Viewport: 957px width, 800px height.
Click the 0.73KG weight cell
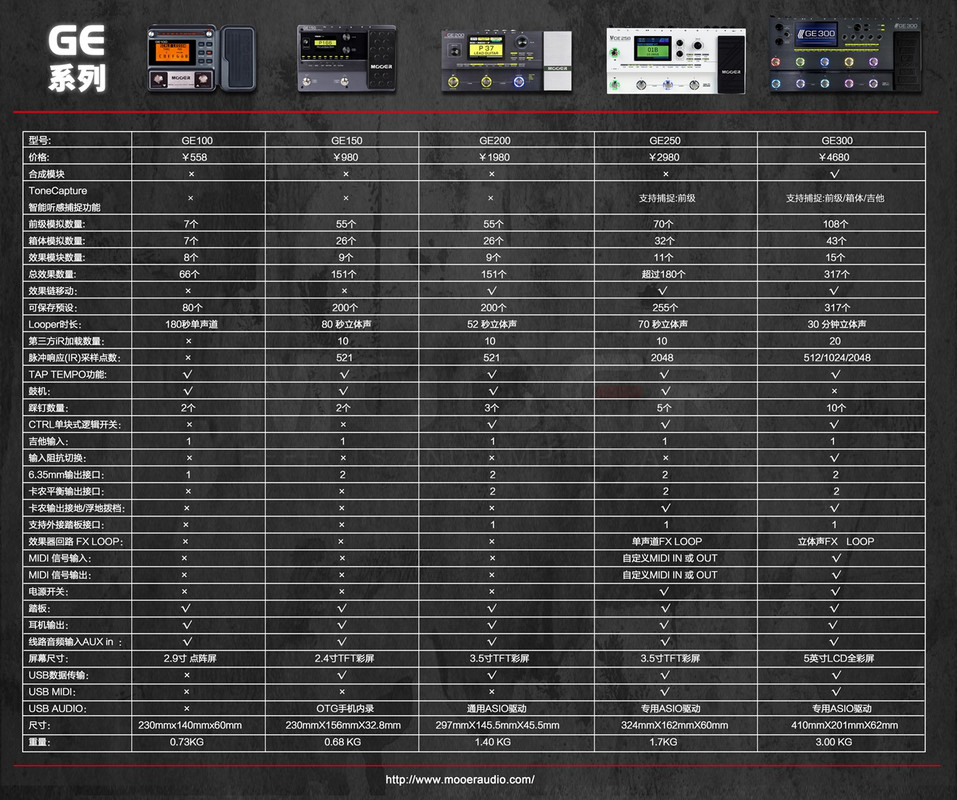(186, 742)
